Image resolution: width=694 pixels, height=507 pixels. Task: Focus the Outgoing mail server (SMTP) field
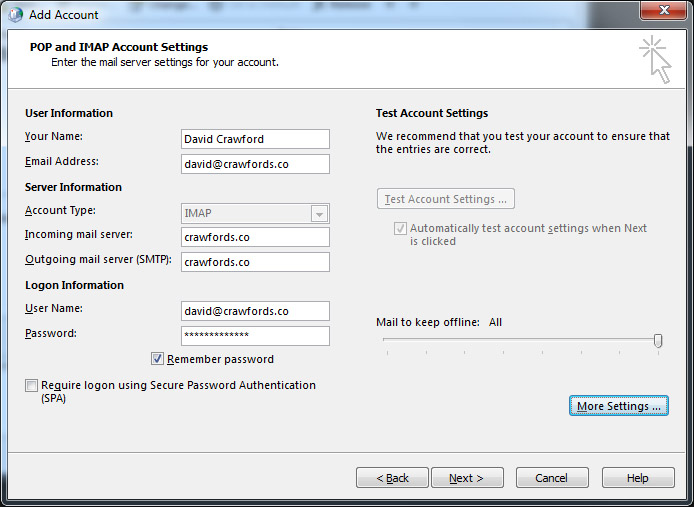[x=255, y=262]
